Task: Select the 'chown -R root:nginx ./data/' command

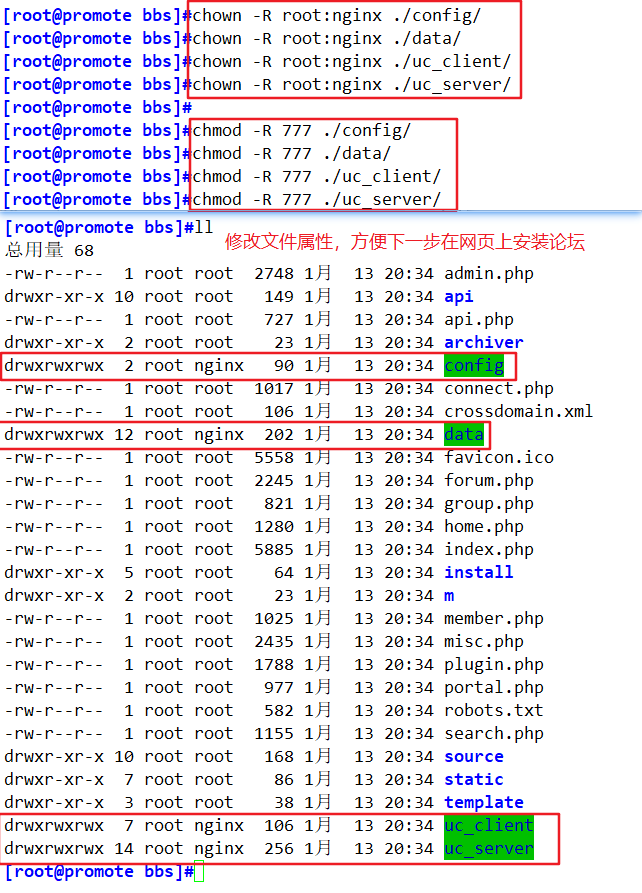Action: pos(327,39)
